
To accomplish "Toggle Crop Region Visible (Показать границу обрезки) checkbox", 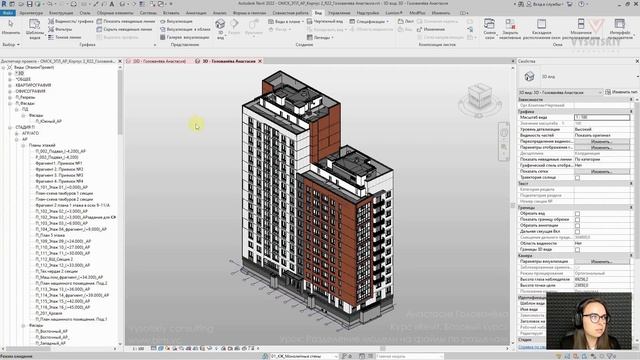I will pos(577,220).
